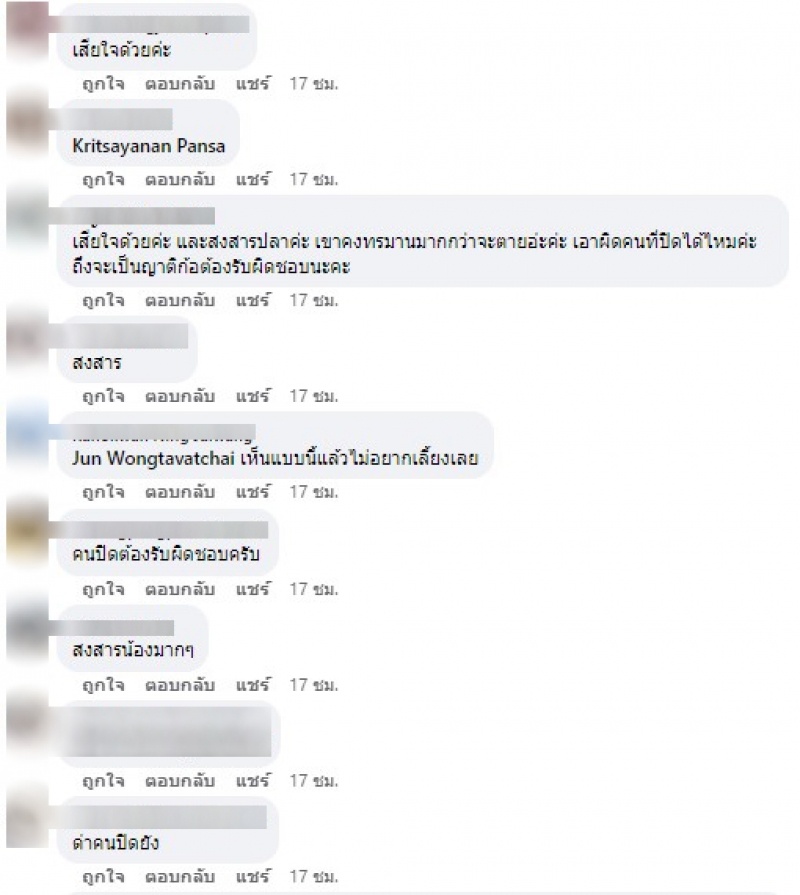Open avatar beside the 'สงสาร' comment
800x895 pixels.
[x=27, y=338]
